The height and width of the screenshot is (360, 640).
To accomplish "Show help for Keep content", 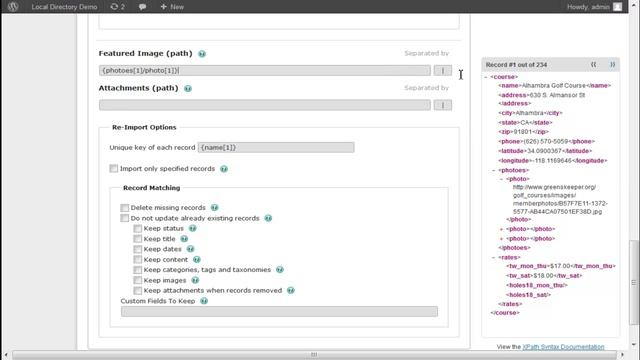I will coord(197,260).
